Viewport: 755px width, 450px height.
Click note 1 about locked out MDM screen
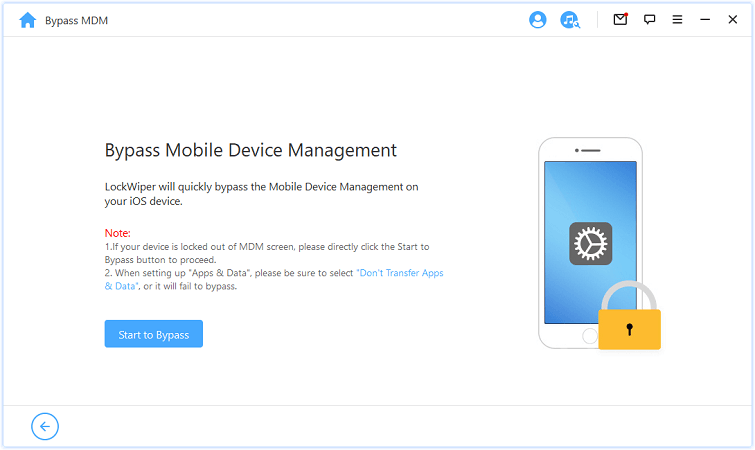tap(267, 253)
